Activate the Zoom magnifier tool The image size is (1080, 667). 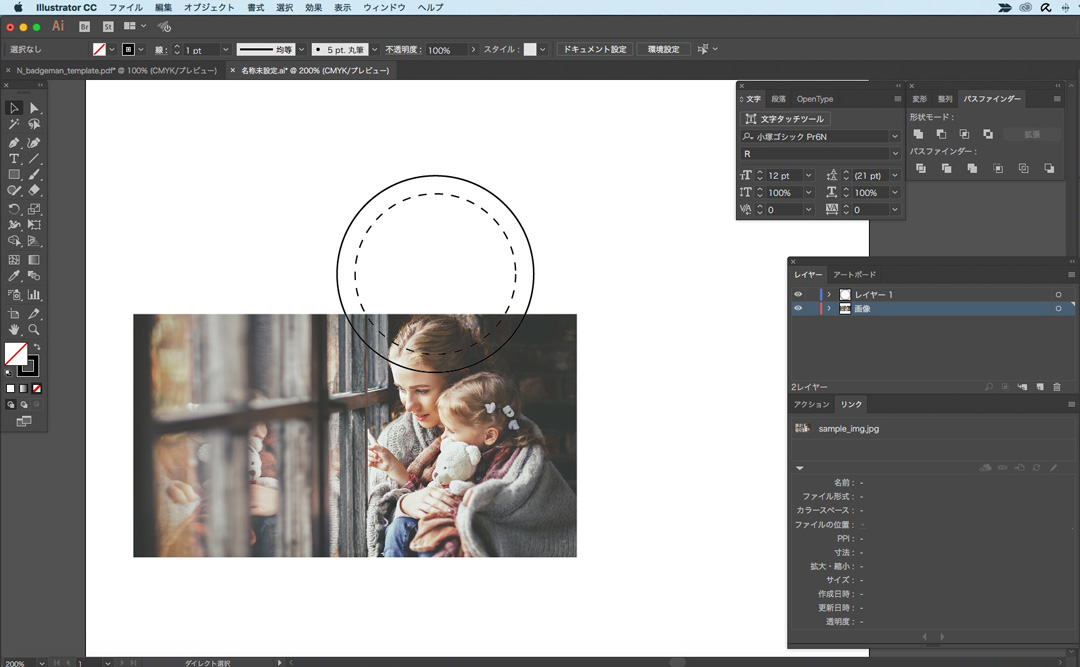coord(34,329)
